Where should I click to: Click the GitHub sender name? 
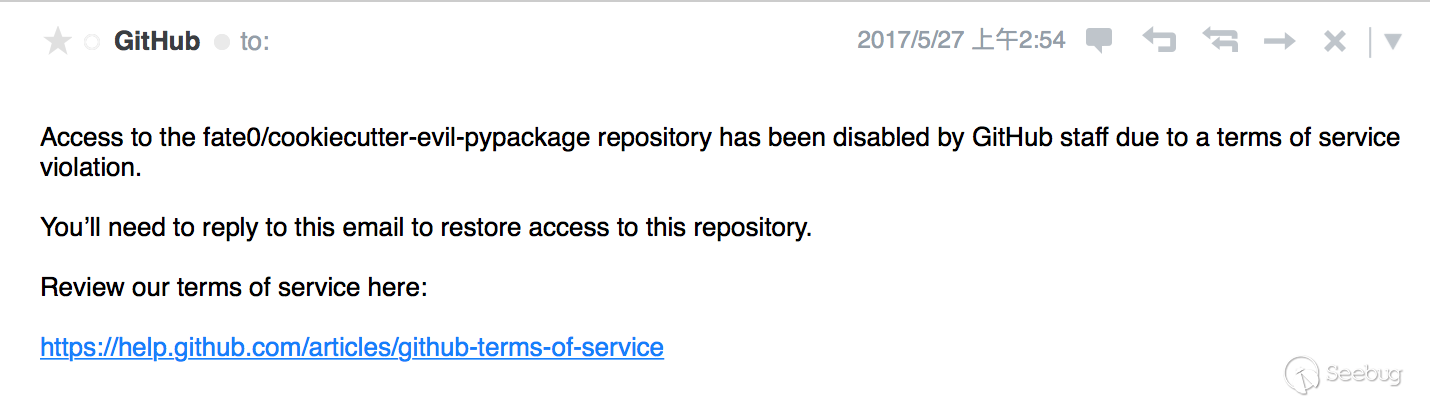pos(157,41)
